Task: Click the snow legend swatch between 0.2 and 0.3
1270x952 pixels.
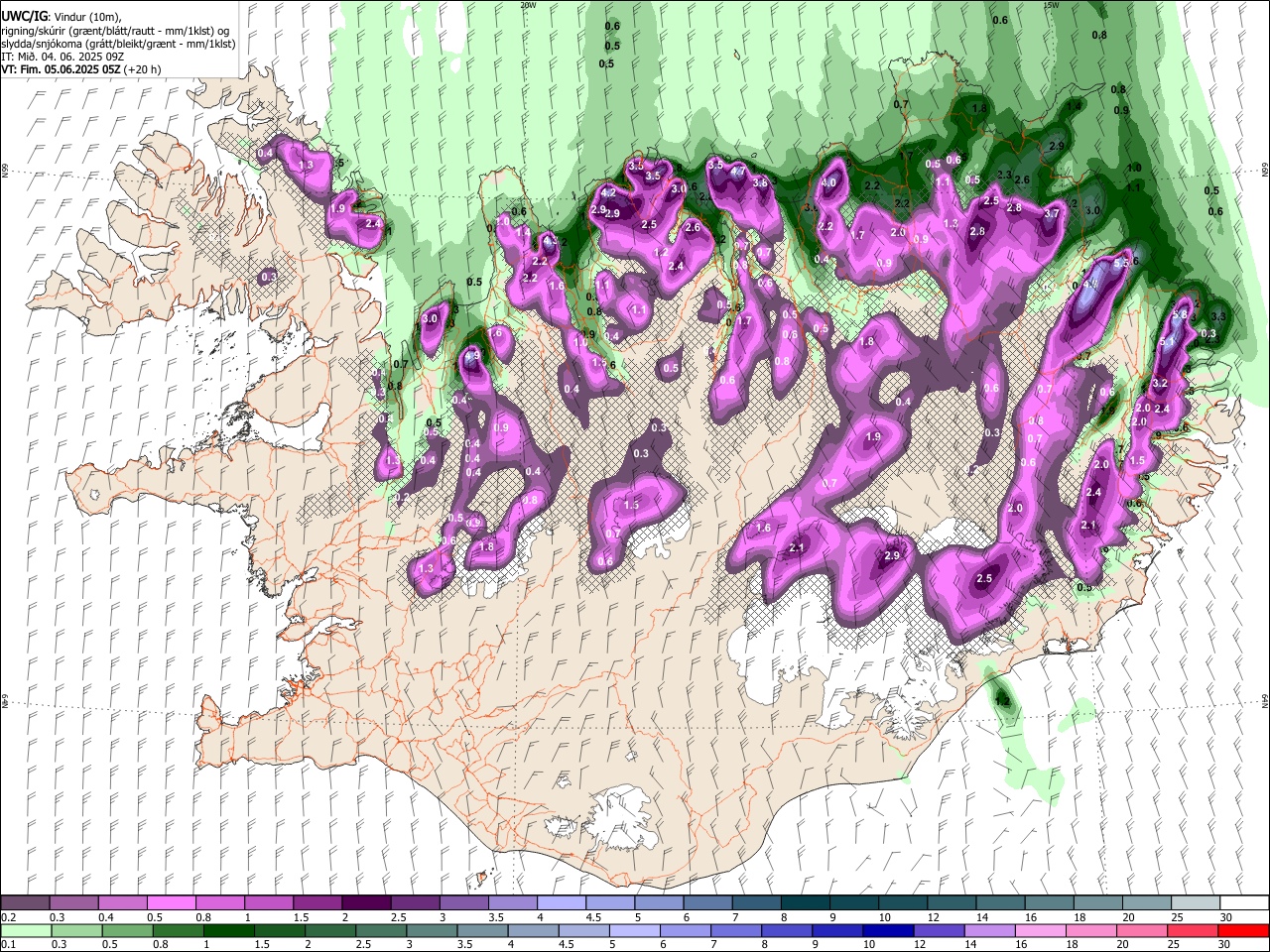Action: (25, 903)
